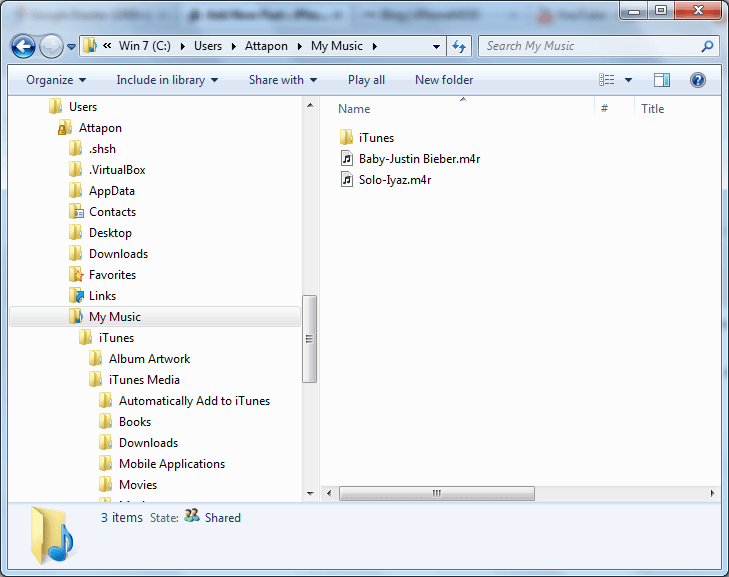
Task: Select Solo-Iyaz.m4r file icon
Action: tap(347, 179)
